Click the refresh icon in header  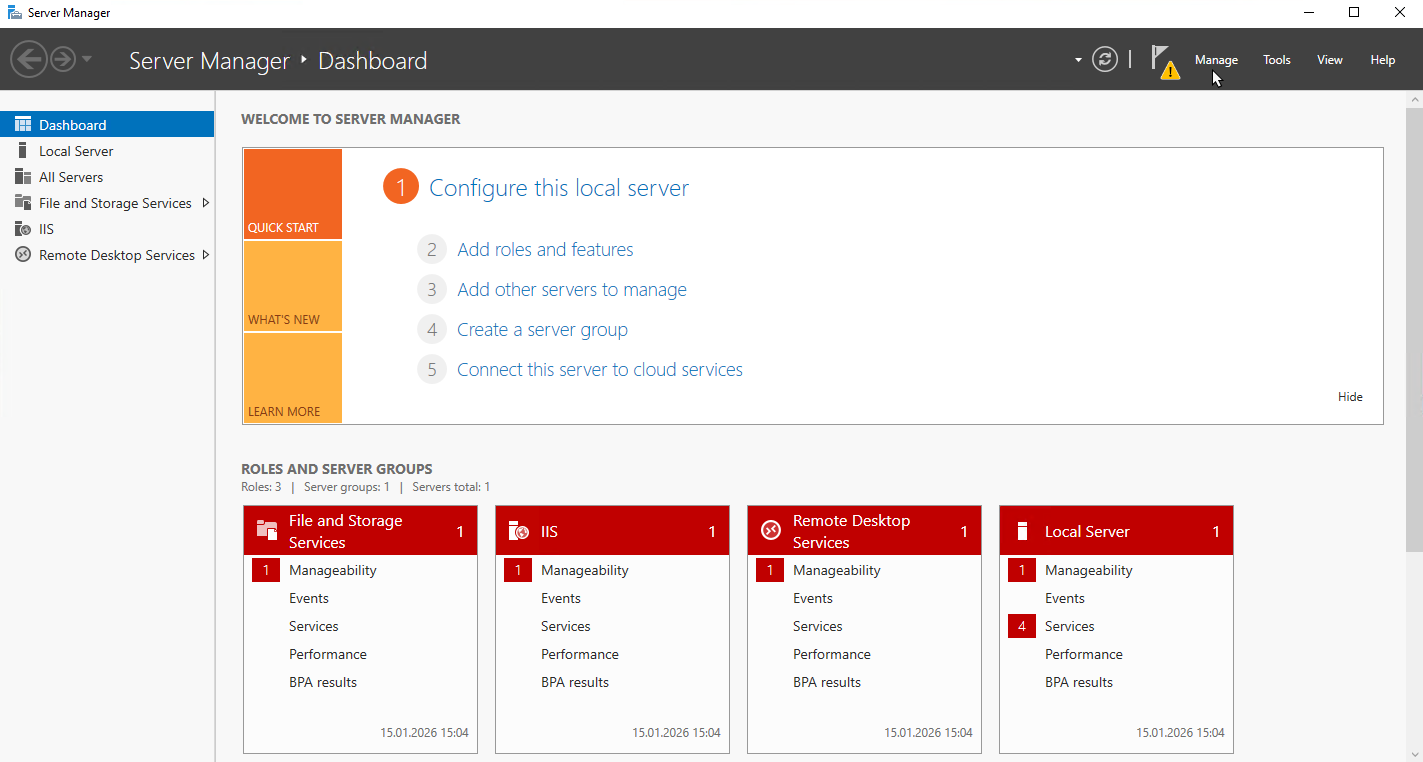(1105, 59)
